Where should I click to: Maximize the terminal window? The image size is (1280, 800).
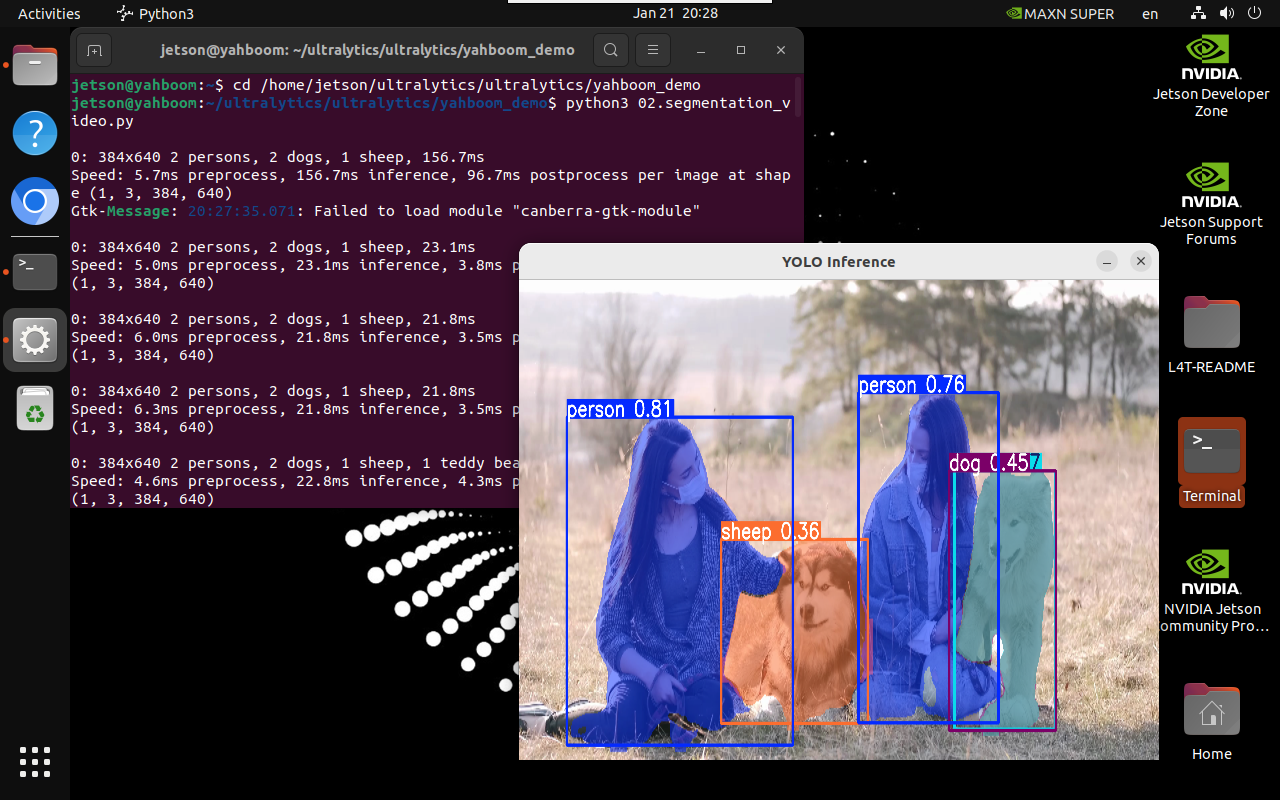tap(741, 50)
